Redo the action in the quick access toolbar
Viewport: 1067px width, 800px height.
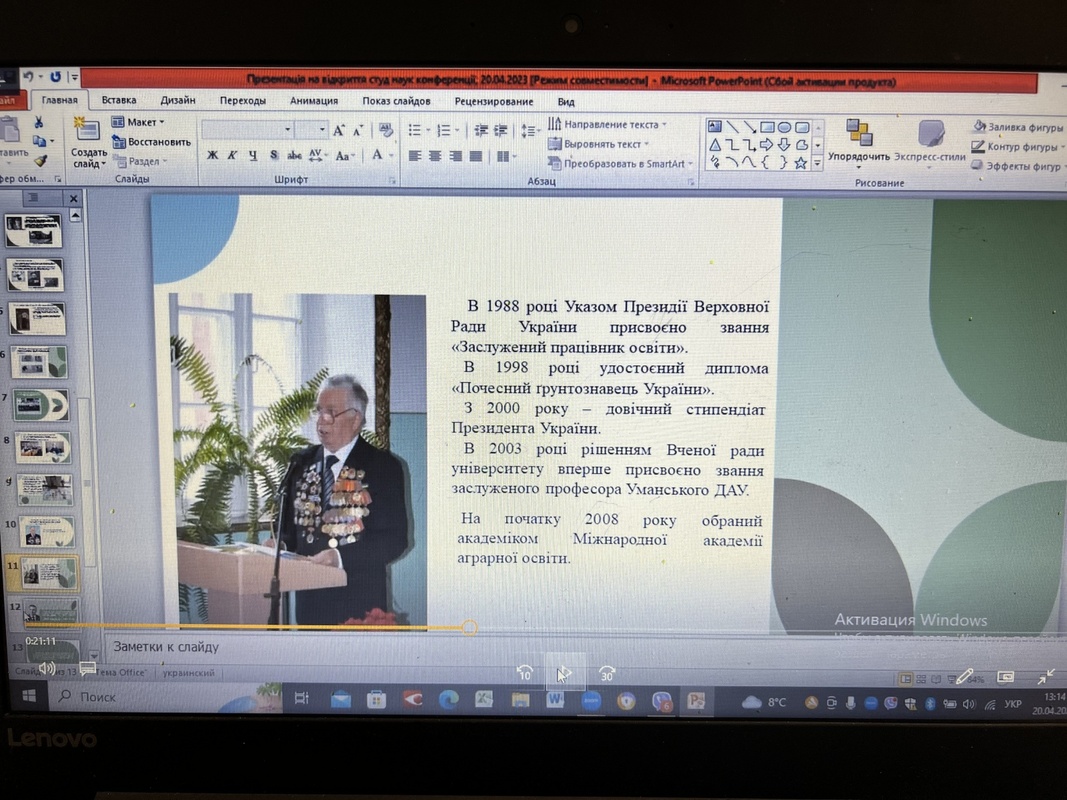click(56, 77)
